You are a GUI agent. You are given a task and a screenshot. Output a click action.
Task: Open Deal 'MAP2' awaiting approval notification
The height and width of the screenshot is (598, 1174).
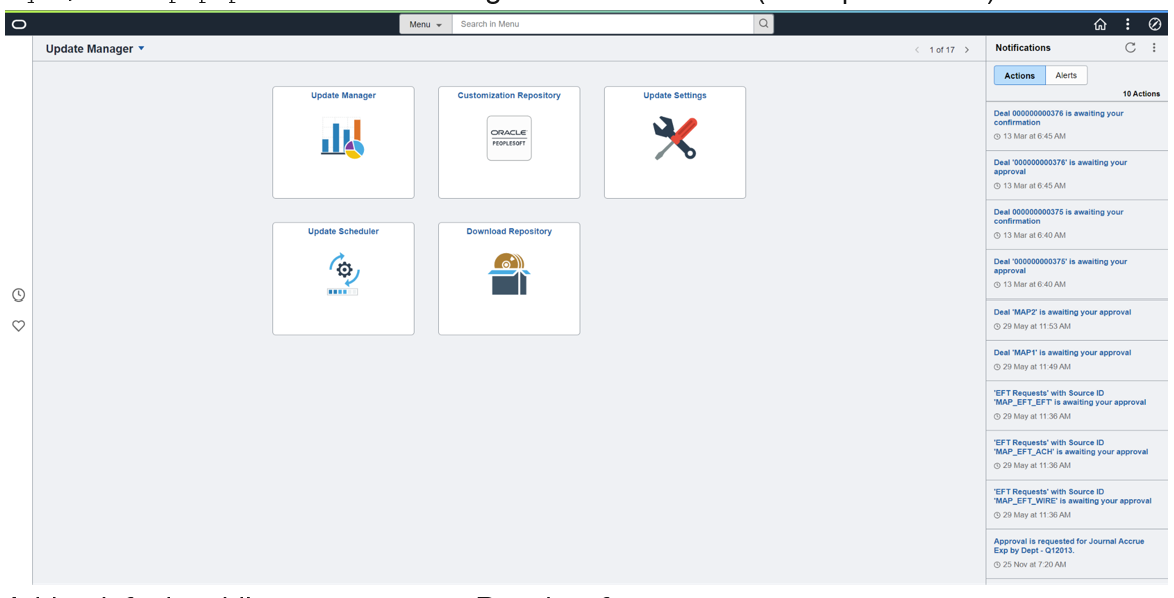pyautogui.click(x=1062, y=312)
